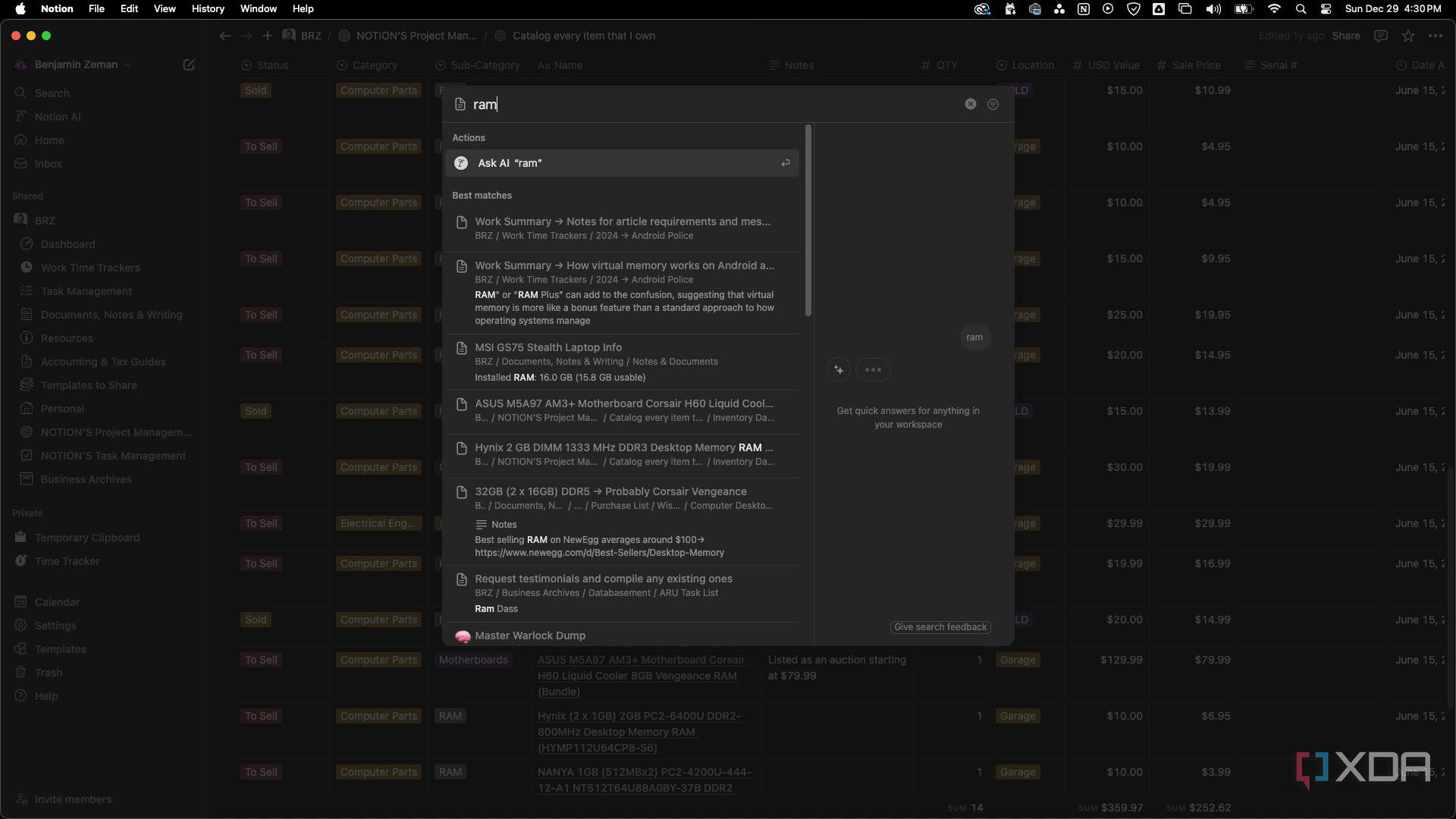Click BRZ breadcrumb
Image resolution: width=1456 pixels, height=819 pixels.
click(x=303, y=36)
